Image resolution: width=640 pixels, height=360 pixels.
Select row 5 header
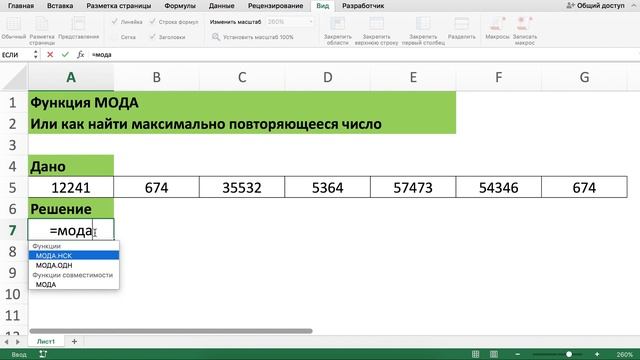pyautogui.click(x=13, y=187)
